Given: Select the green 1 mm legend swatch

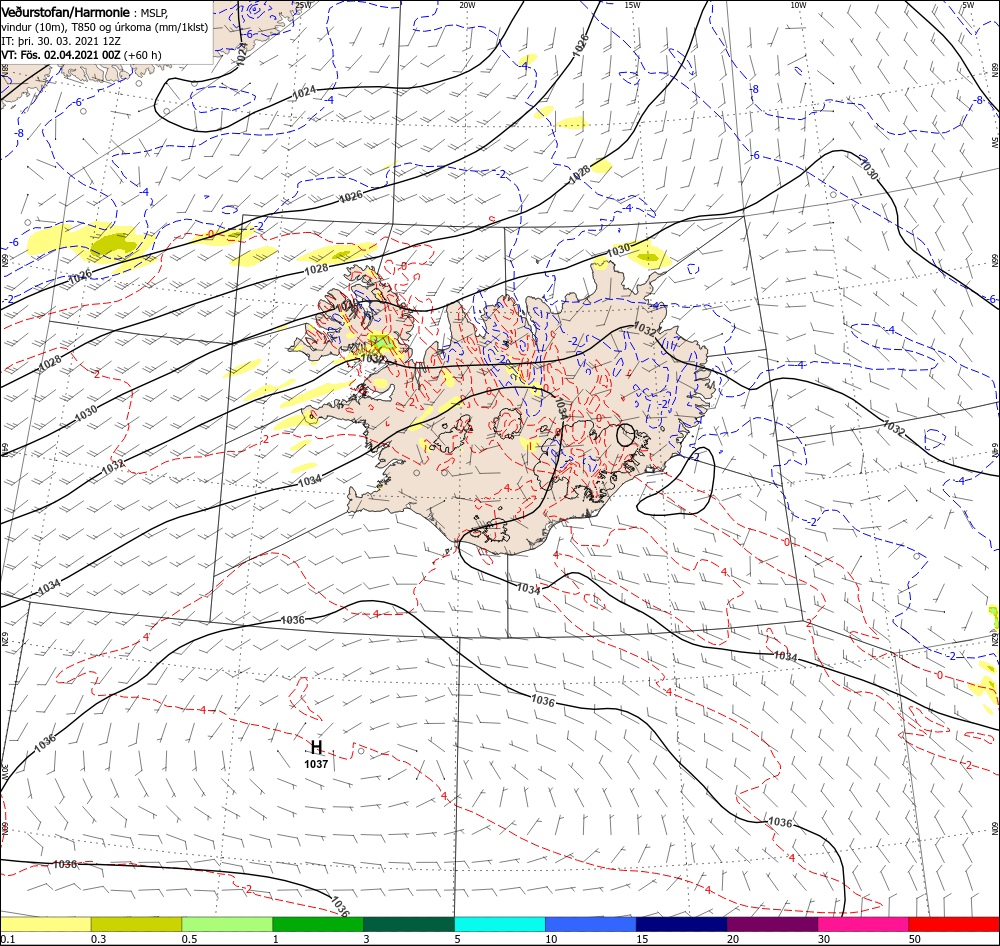Looking at the screenshot, I should click(318, 924).
